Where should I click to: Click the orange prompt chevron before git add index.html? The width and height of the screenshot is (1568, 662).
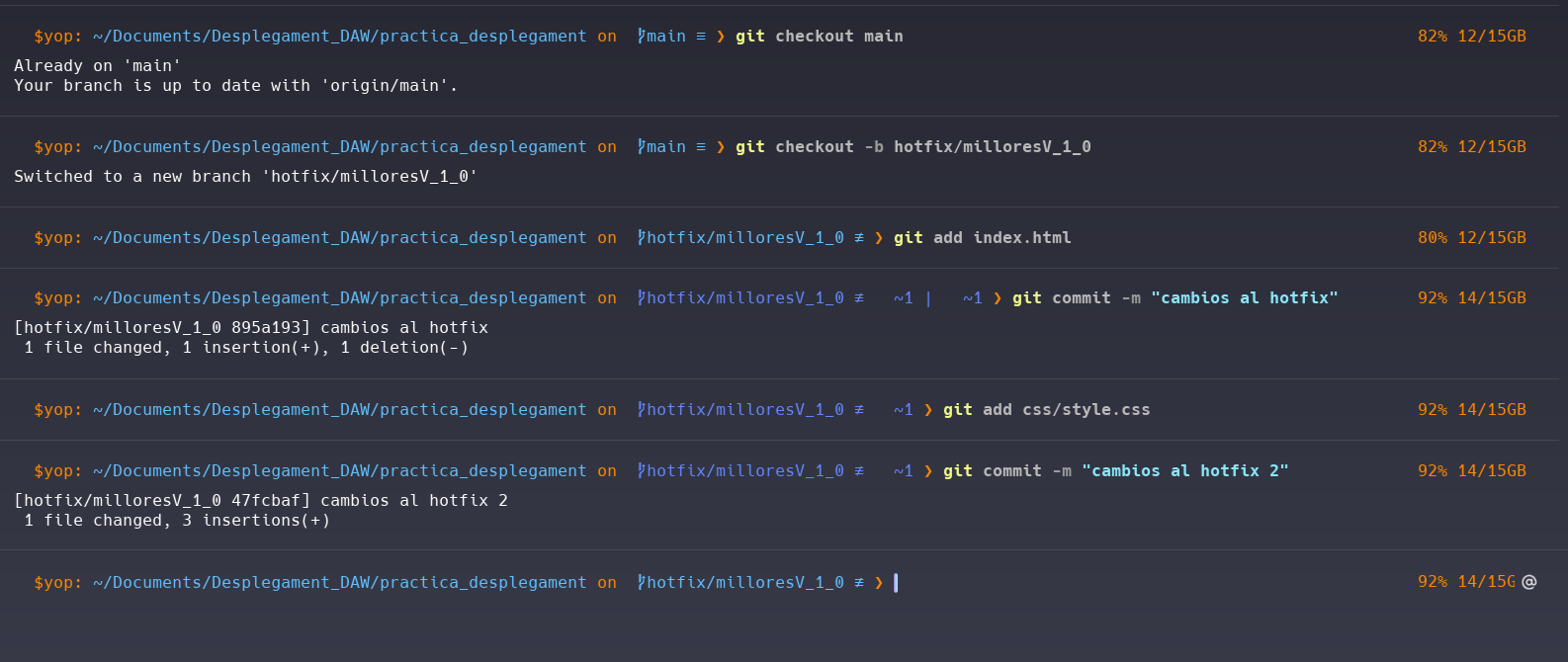pos(879,238)
